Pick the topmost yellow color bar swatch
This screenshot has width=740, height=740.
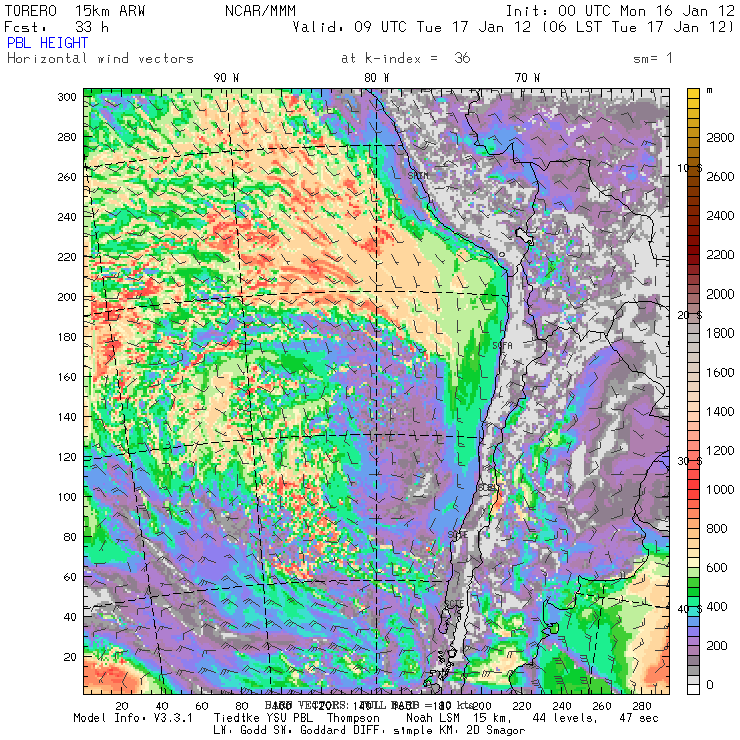pyautogui.click(x=693, y=93)
